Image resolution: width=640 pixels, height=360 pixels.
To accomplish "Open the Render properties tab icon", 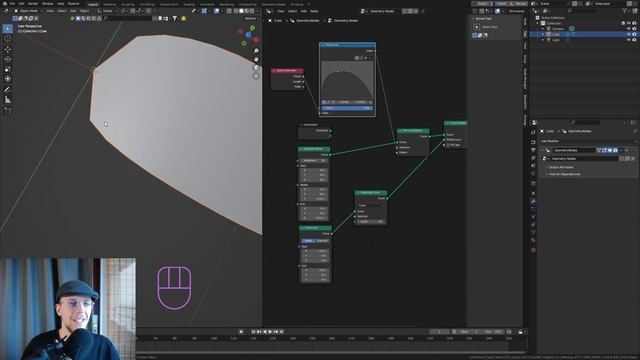I will [x=533, y=142].
